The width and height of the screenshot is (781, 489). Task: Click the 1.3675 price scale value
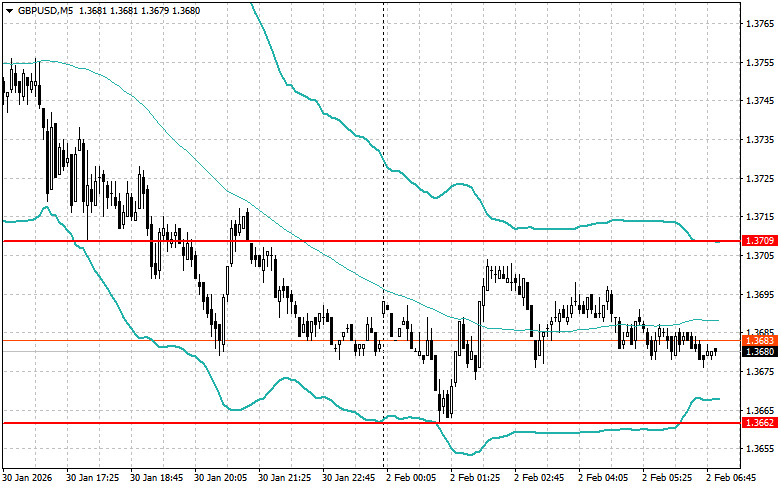point(760,371)
